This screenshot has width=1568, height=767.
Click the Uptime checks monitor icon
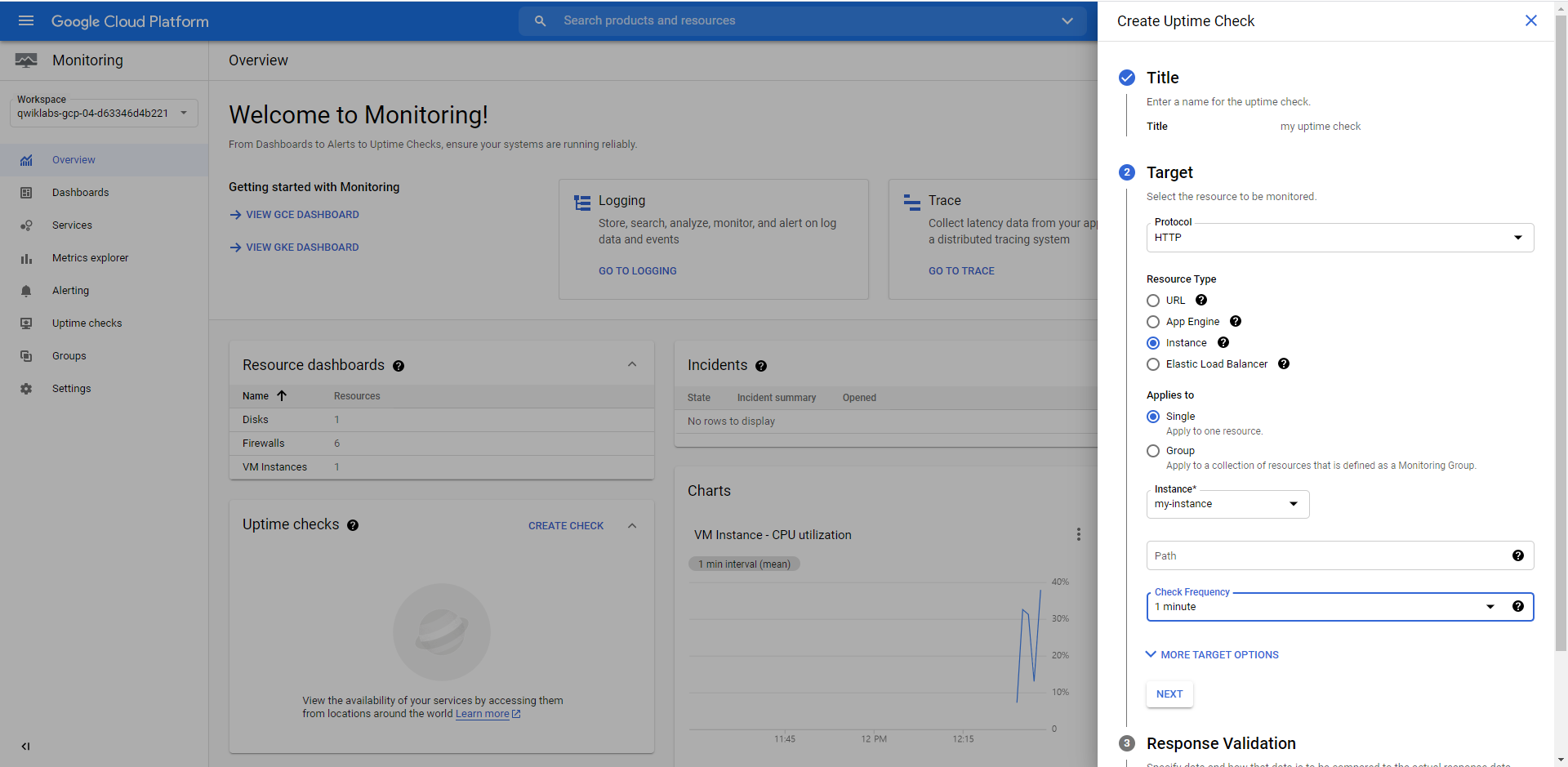(x=26, y=323)
